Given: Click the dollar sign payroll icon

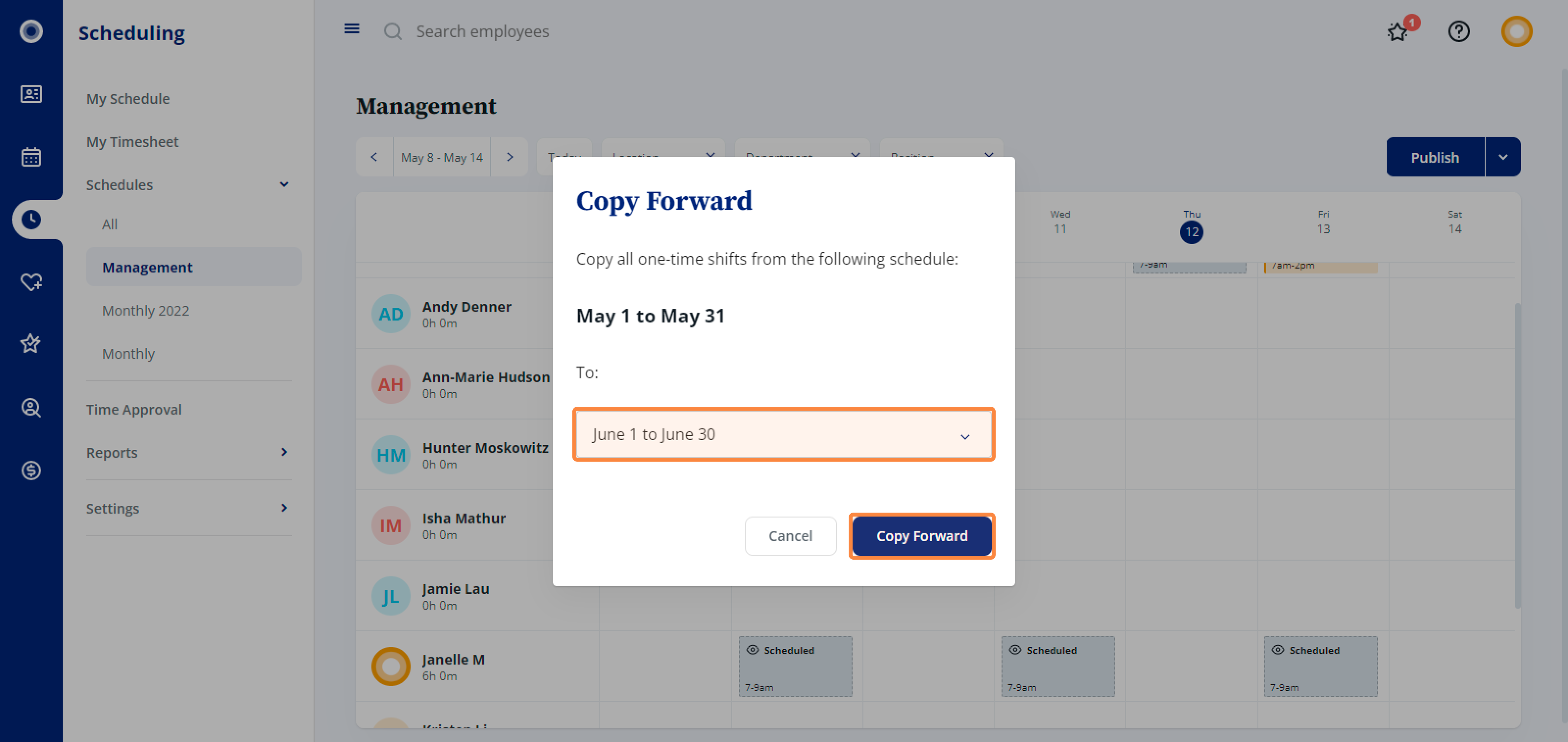Looking at the screenshot, I should [x=31, y=470].
